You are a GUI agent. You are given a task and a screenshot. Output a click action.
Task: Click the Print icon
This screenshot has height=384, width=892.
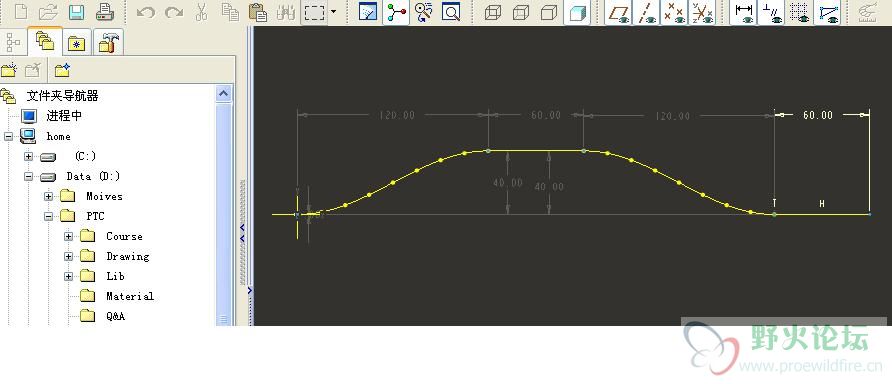point(104,12)
